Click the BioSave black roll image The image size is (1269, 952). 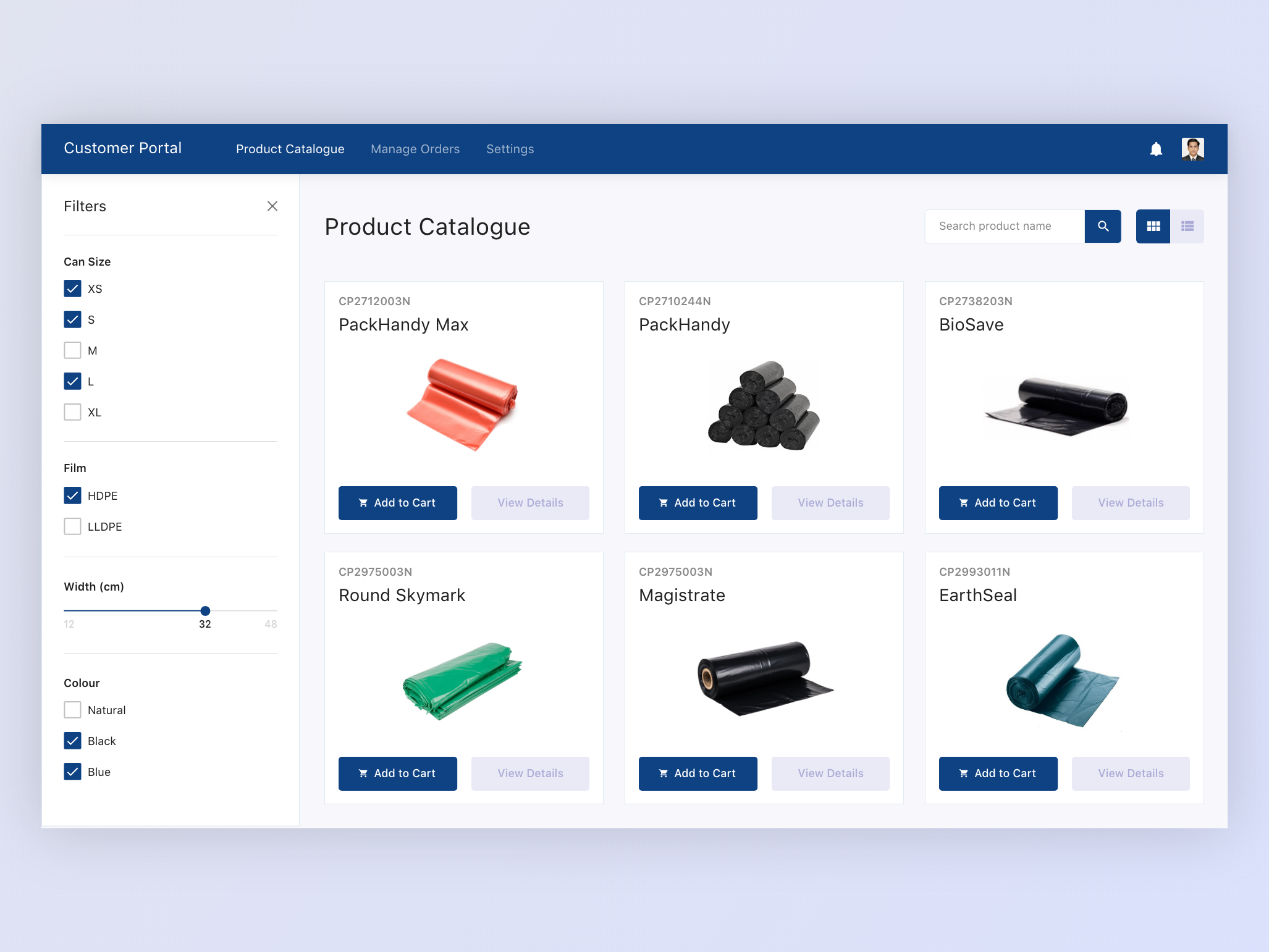1057,406
